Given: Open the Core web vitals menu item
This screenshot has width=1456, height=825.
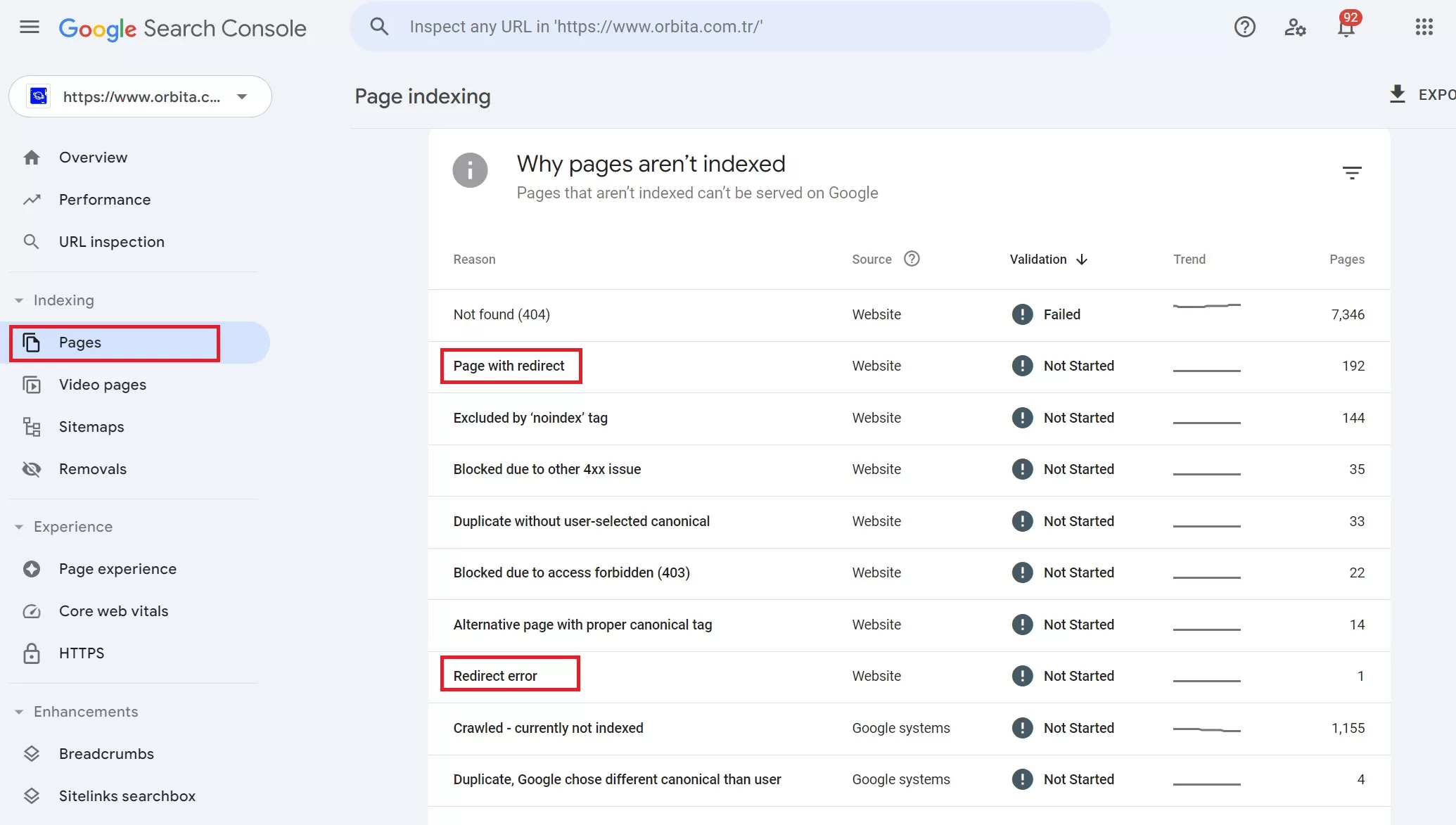Looking at the screenshot, I should 135,611.
